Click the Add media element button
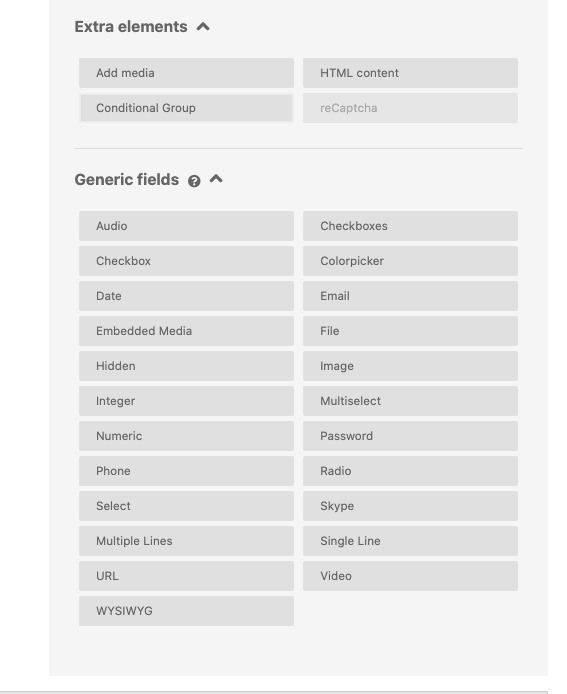 [x=186, y=73]
